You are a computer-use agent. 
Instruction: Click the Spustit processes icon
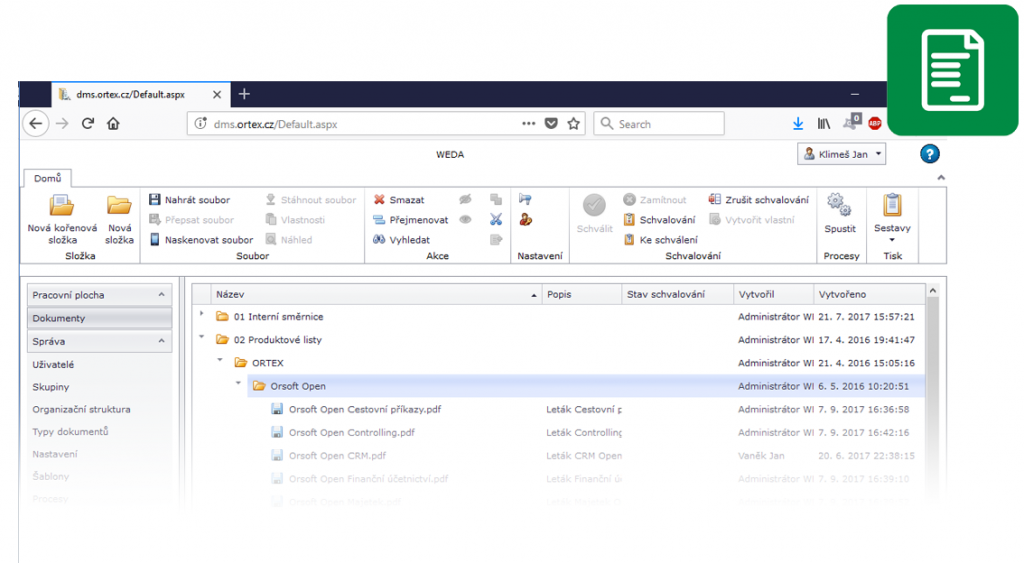tap(840, 205)
